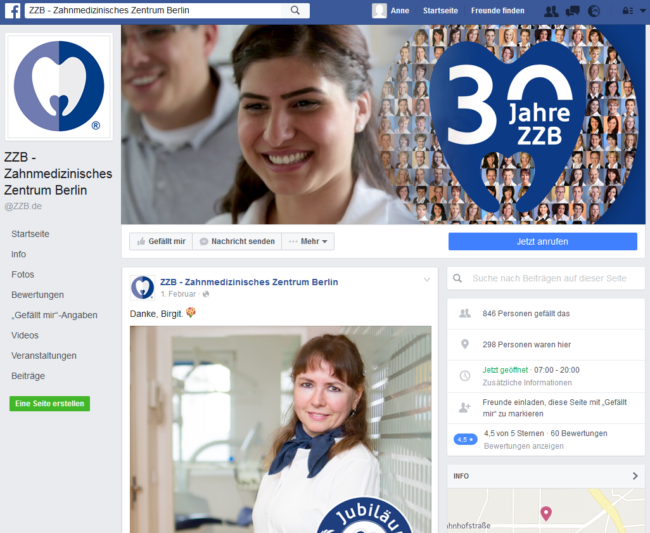
Task: Open privacy shortcuts lock icon
Action: pyautogui.click(x=628, y=11)
